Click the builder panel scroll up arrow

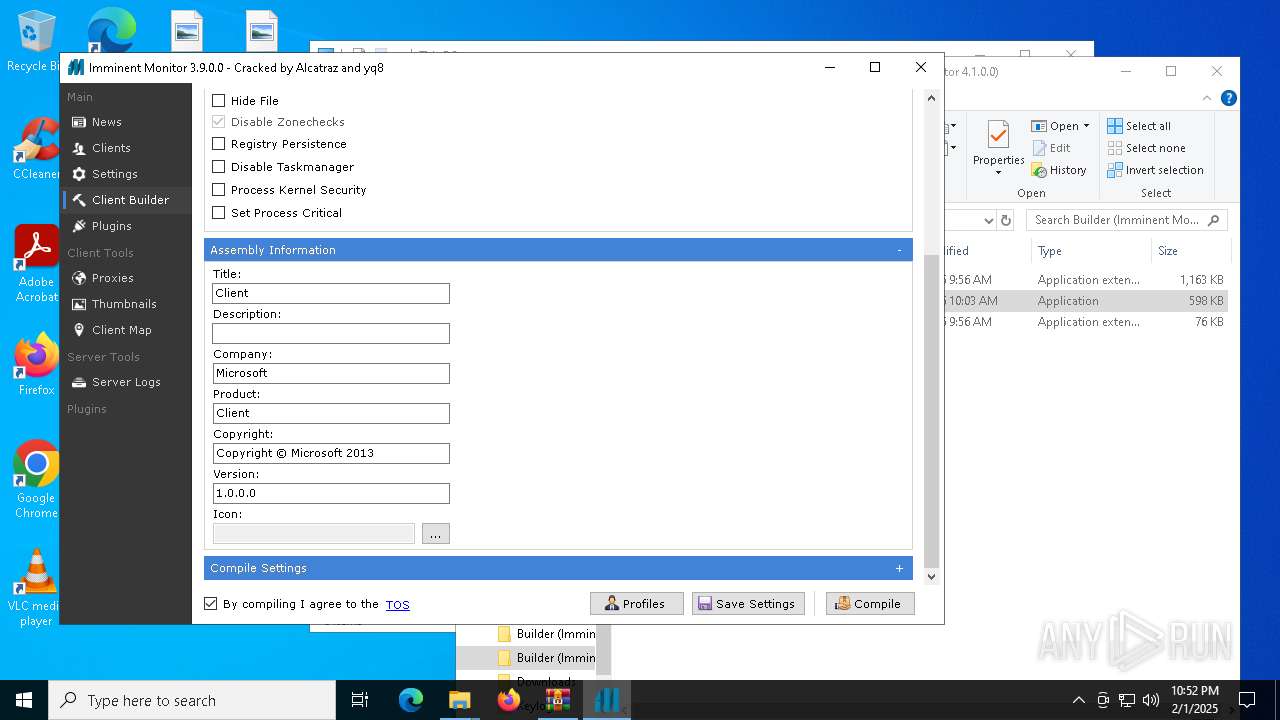(x=931, y=98)
